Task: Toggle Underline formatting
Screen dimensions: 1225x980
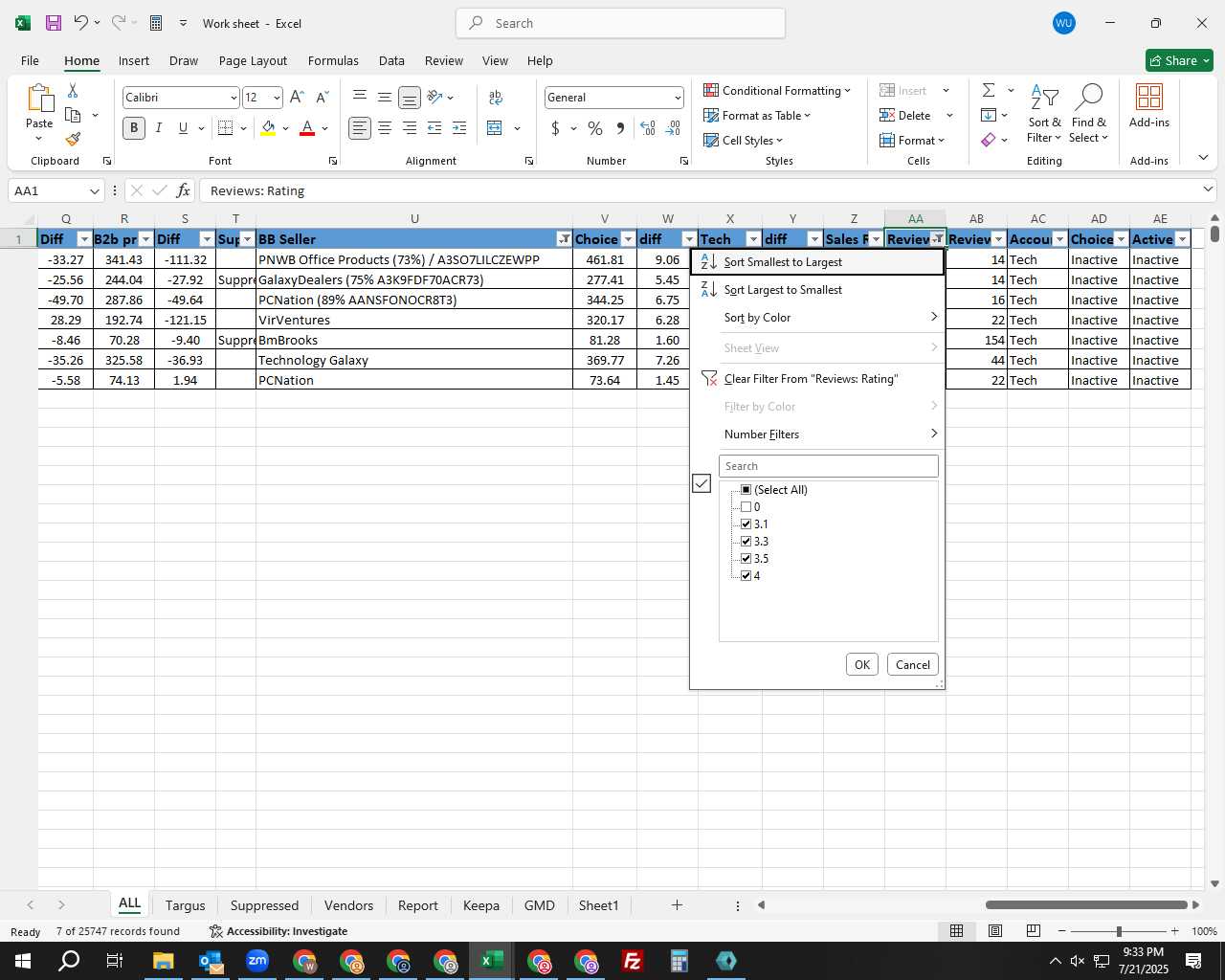Action: 183,127
